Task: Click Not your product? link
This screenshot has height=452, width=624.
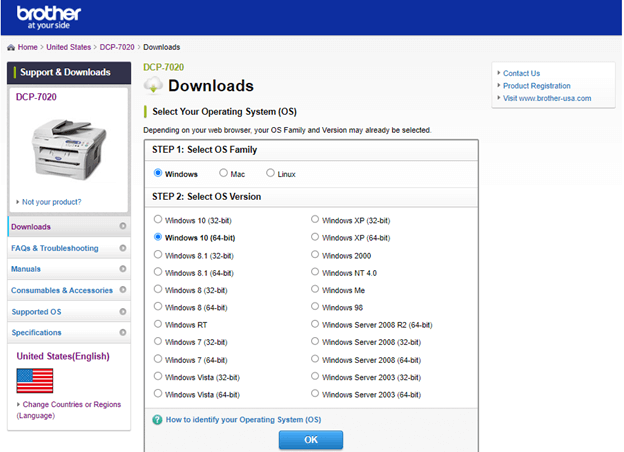Action: (x=51, y=202)
